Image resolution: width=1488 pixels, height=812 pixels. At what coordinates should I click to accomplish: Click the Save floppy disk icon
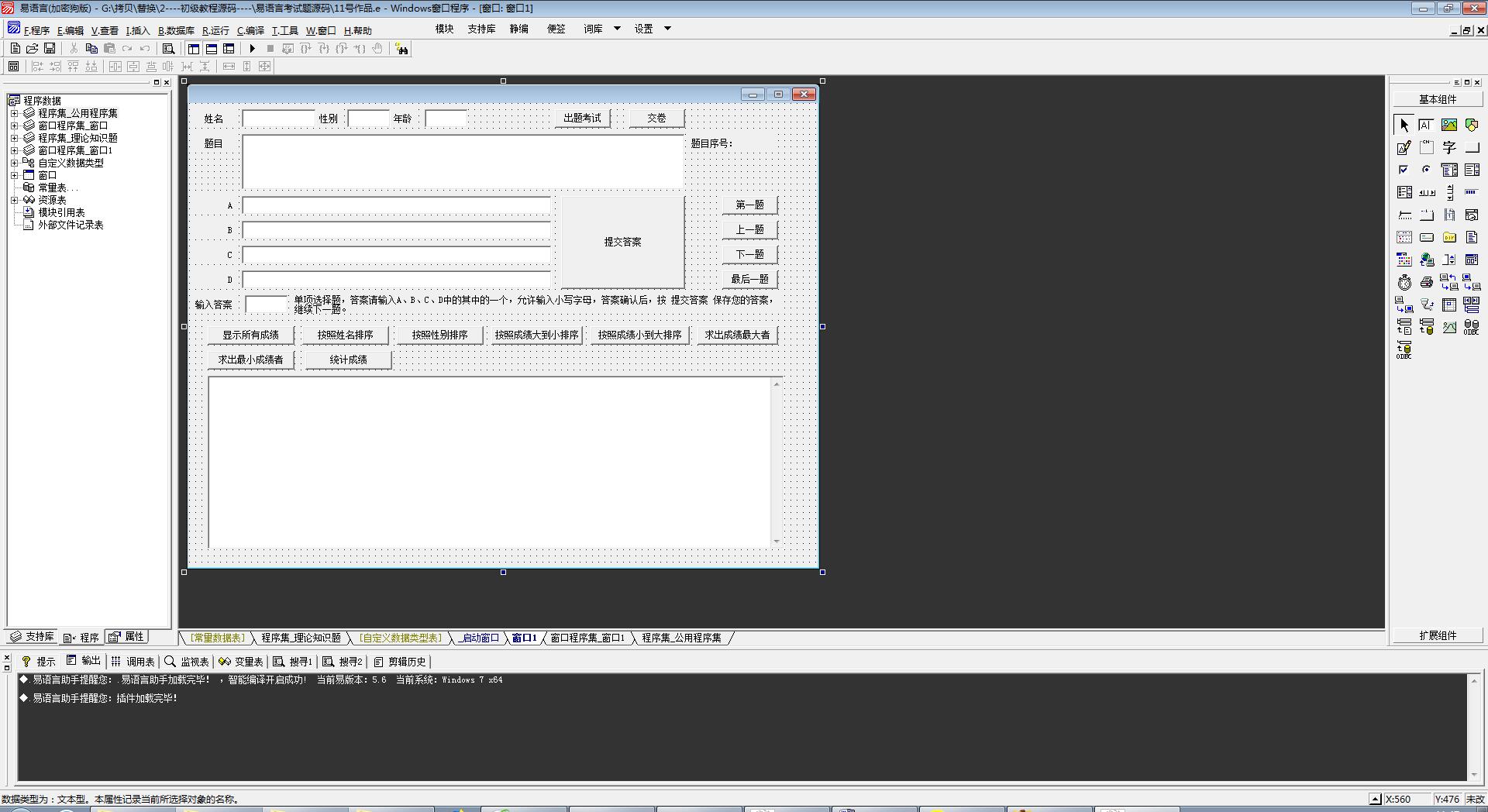pyautogui.click(x=50, y=49)
